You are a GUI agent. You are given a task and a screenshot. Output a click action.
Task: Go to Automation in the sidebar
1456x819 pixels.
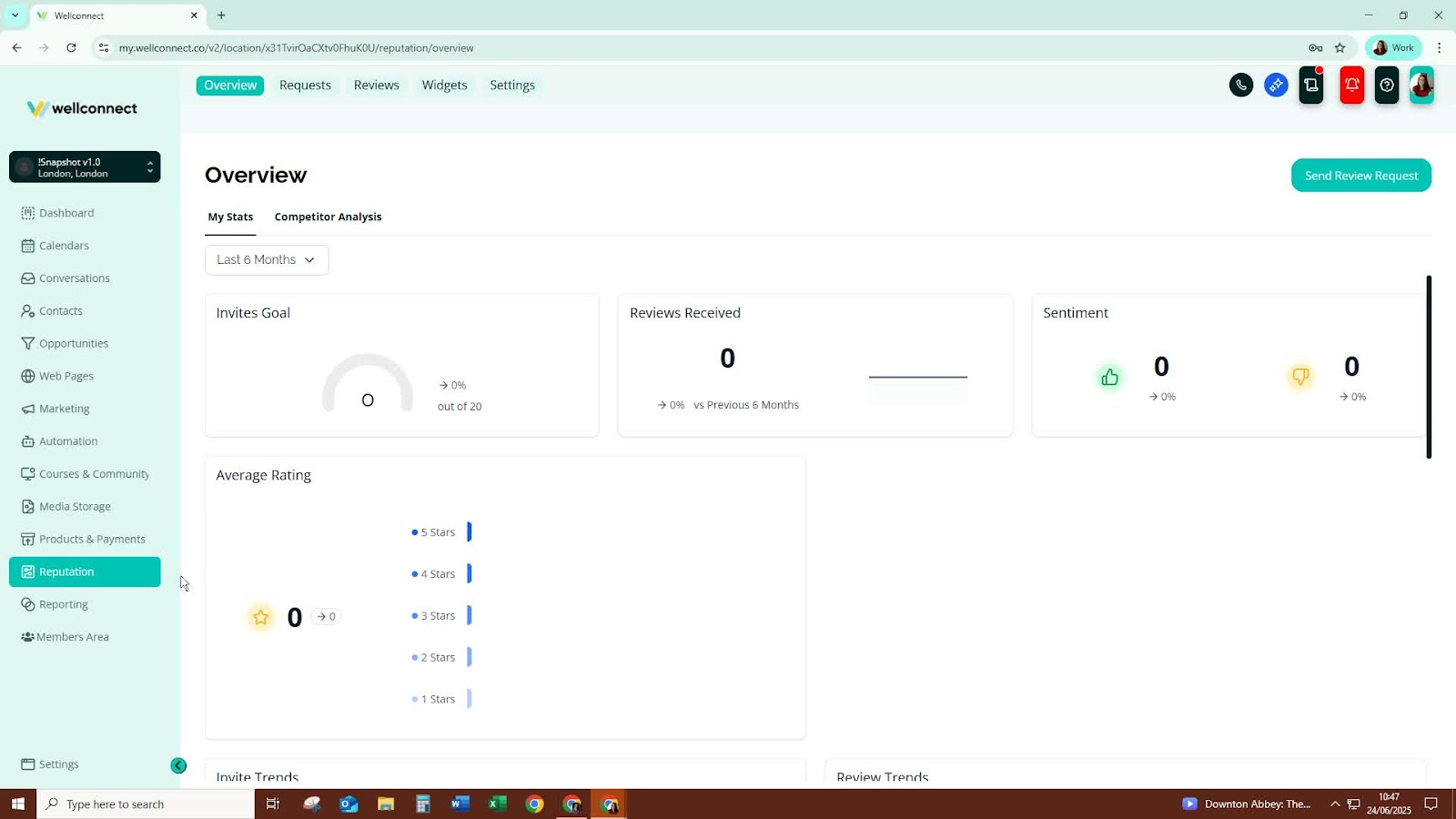(x=67, y=441)
